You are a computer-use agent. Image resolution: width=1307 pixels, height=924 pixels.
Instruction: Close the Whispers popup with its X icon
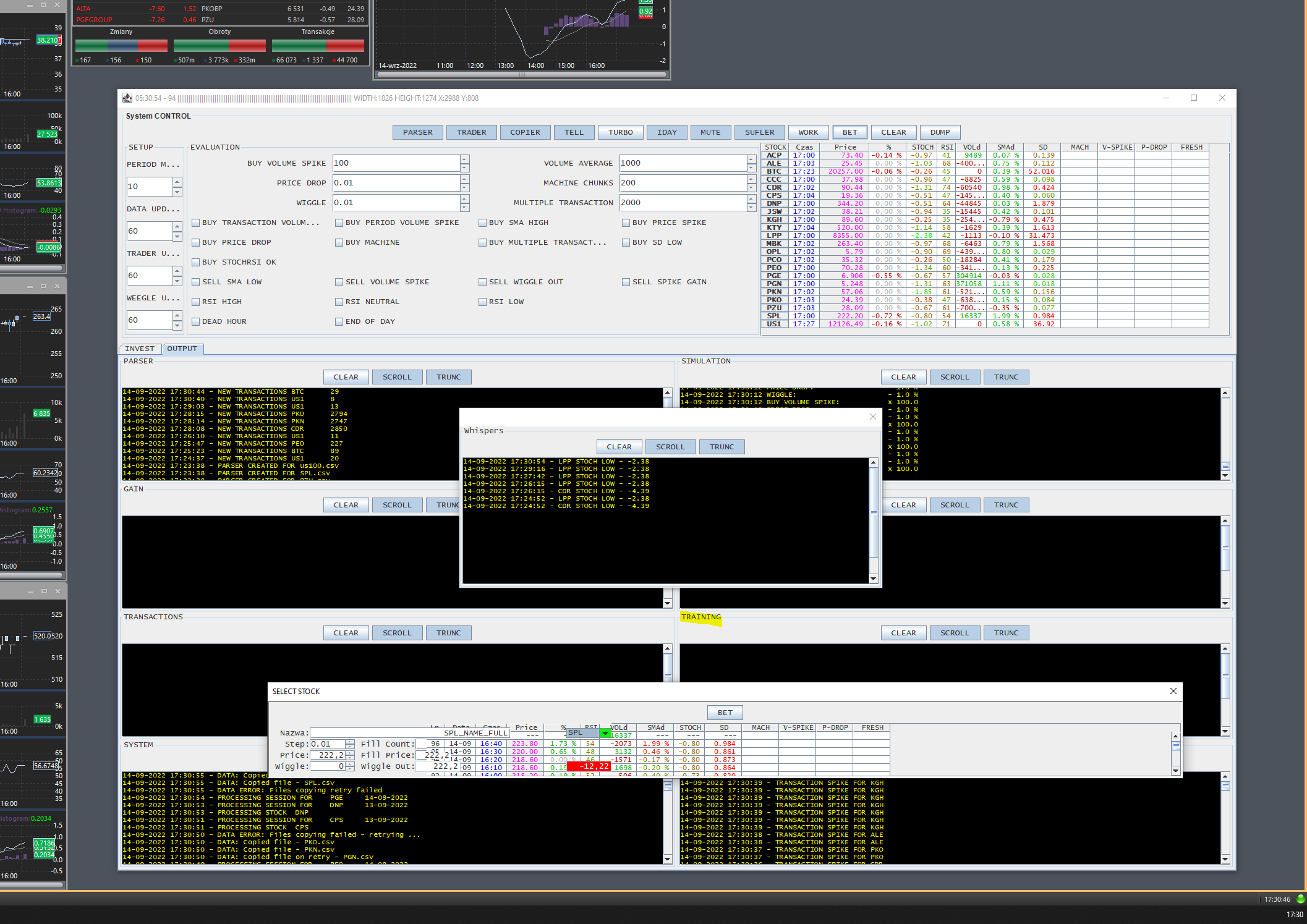(872, 417)
